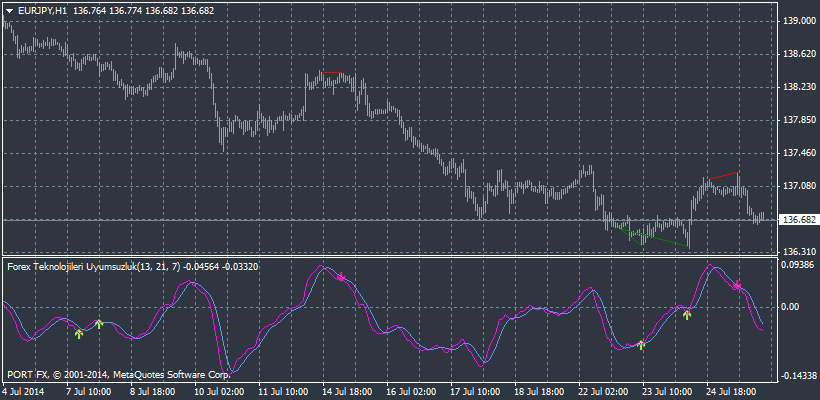Click the current price tag 136.682
Viewport: 820px width, 400px height.
(x=798, y=220)
